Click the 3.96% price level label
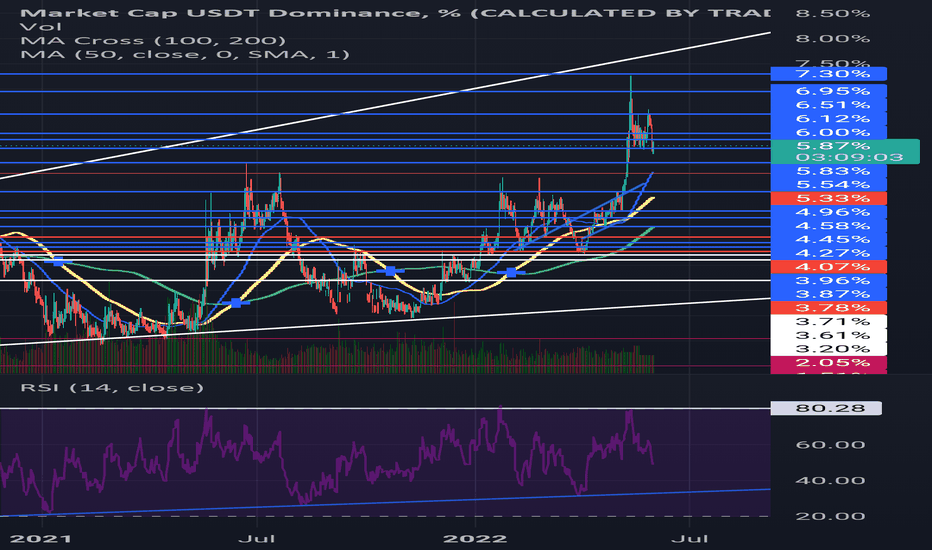Image resolution: width=932 pixels, height=550 pixels. click(x=829, y=280)
